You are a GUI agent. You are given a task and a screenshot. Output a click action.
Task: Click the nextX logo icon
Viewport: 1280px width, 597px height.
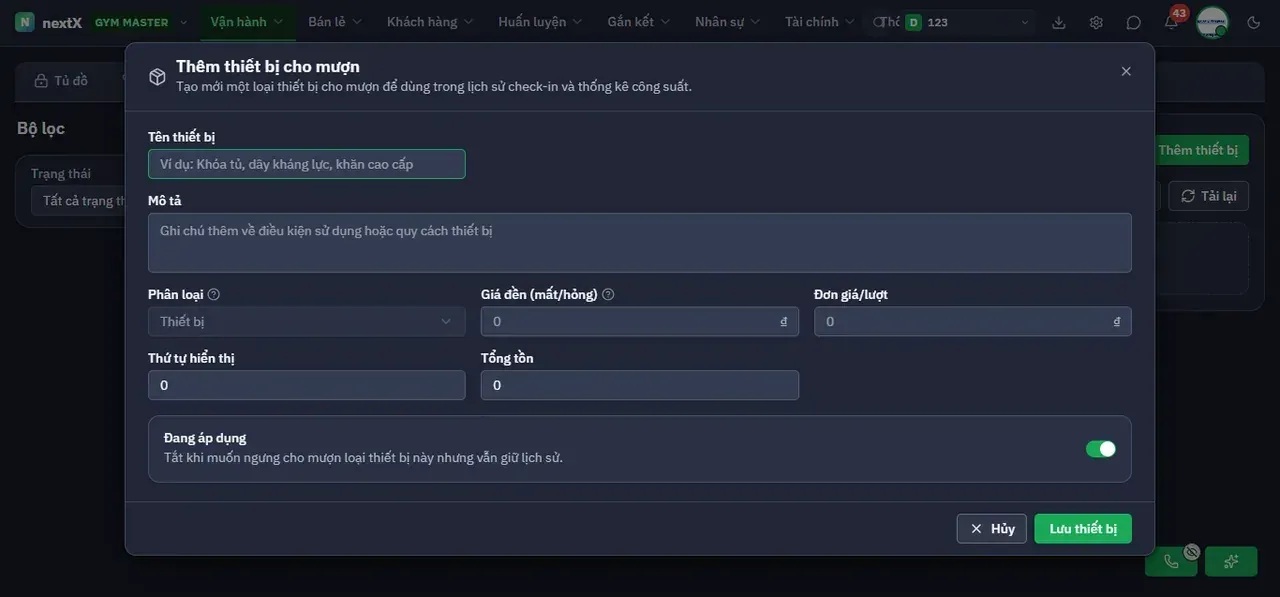(25, 22)
